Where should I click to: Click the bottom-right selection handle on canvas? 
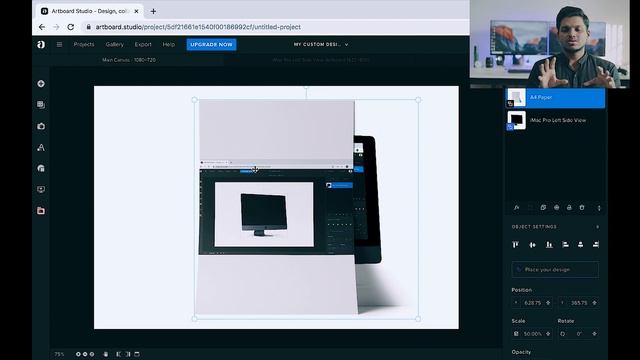coord(418,319)
